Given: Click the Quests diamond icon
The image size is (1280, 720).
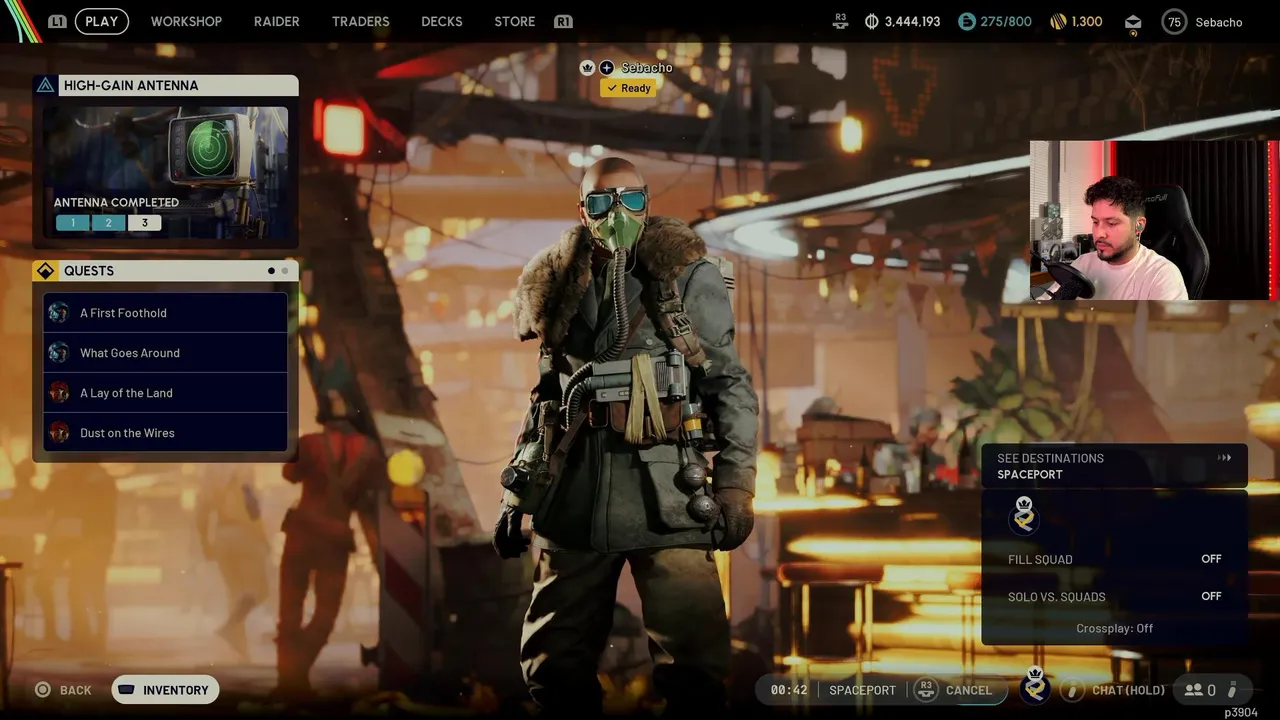Looking at the screenshot, I should click(45, 271).
